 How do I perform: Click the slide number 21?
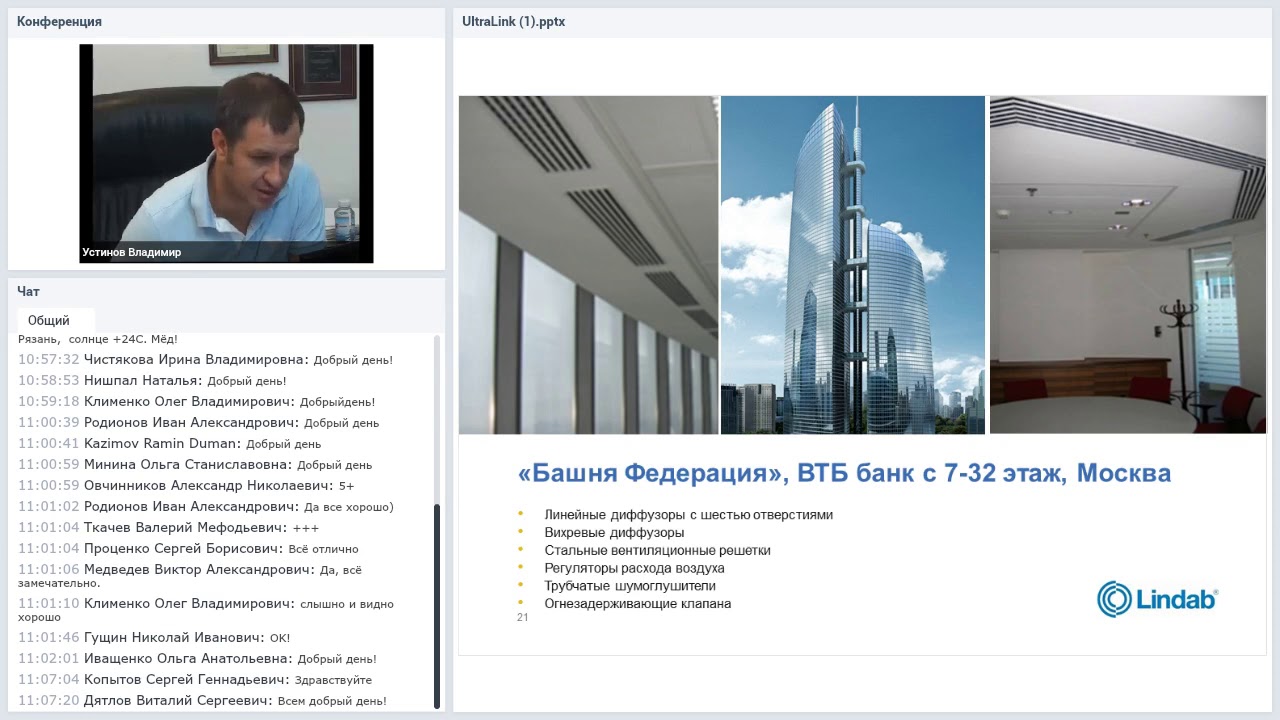click(522, 617)
